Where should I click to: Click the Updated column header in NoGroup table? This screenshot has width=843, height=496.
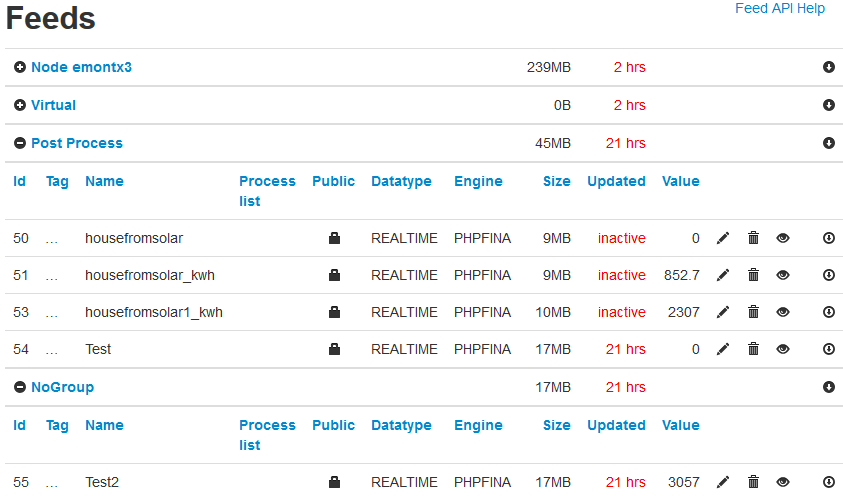[x=616, y=426]
